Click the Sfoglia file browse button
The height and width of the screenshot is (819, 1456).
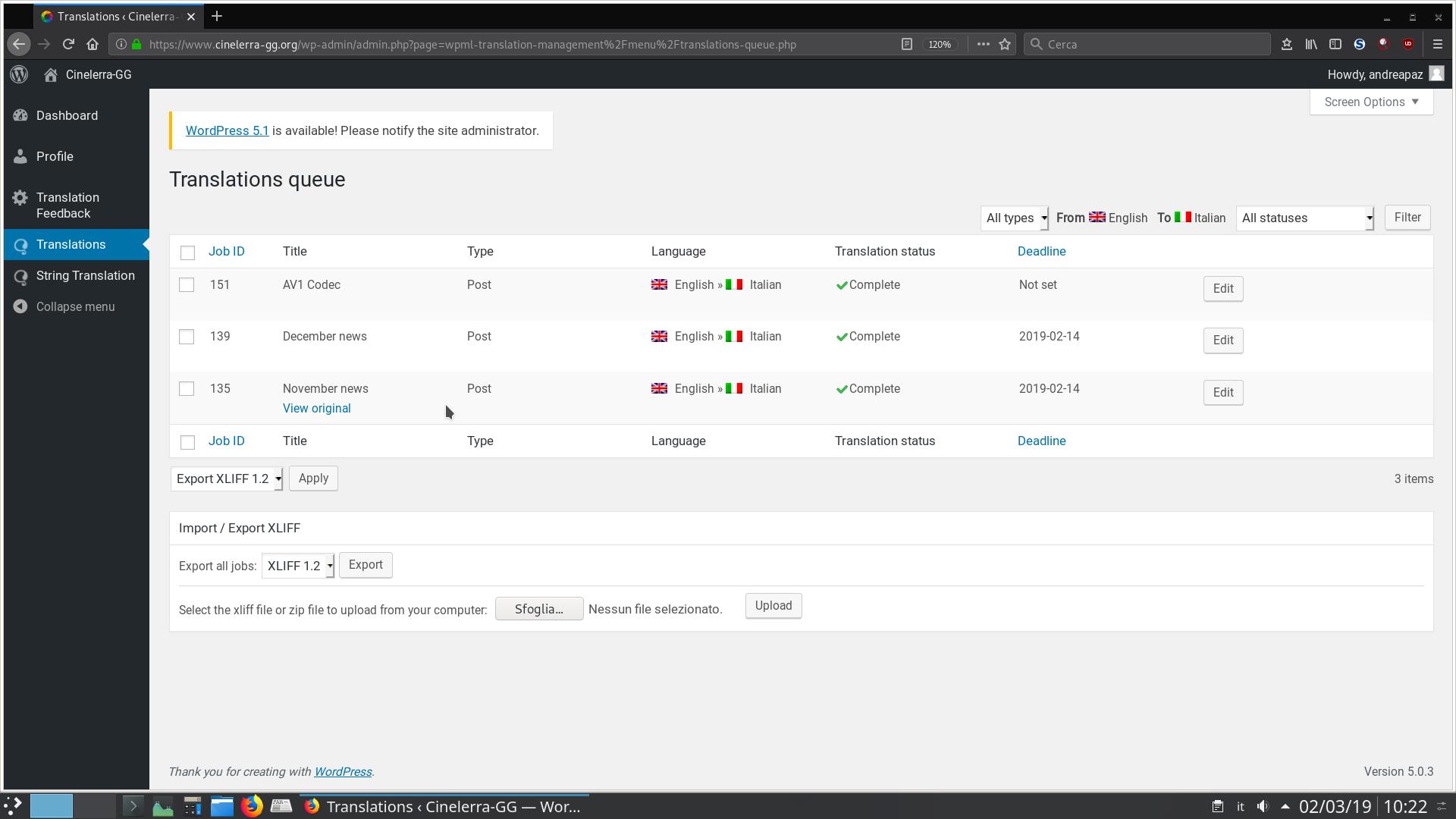(538, 609)
